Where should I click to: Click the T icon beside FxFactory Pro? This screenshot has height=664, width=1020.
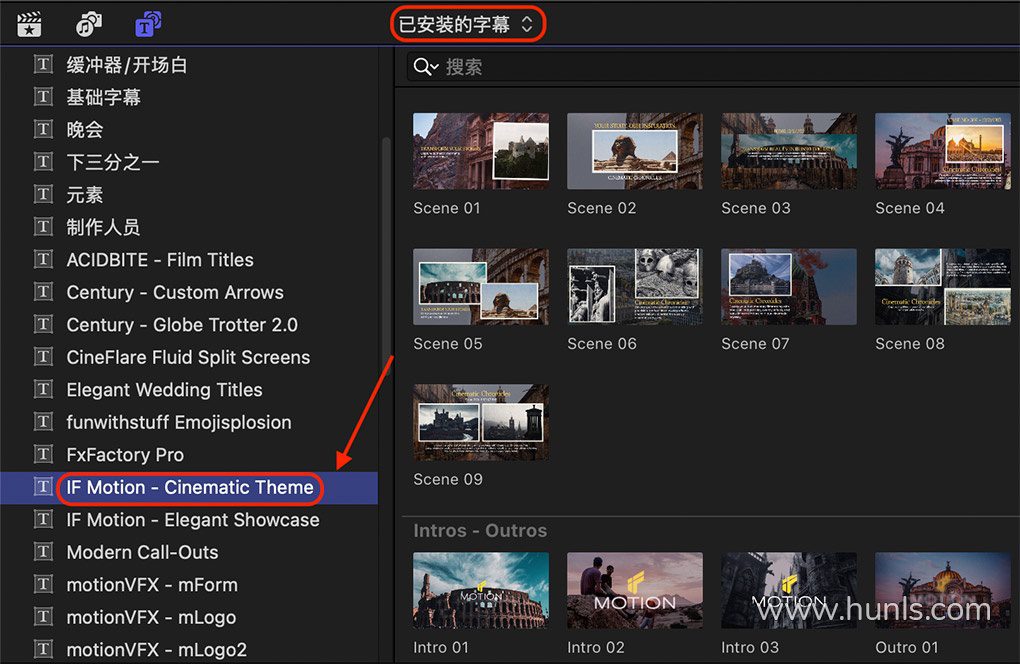(x=43, y=455)
